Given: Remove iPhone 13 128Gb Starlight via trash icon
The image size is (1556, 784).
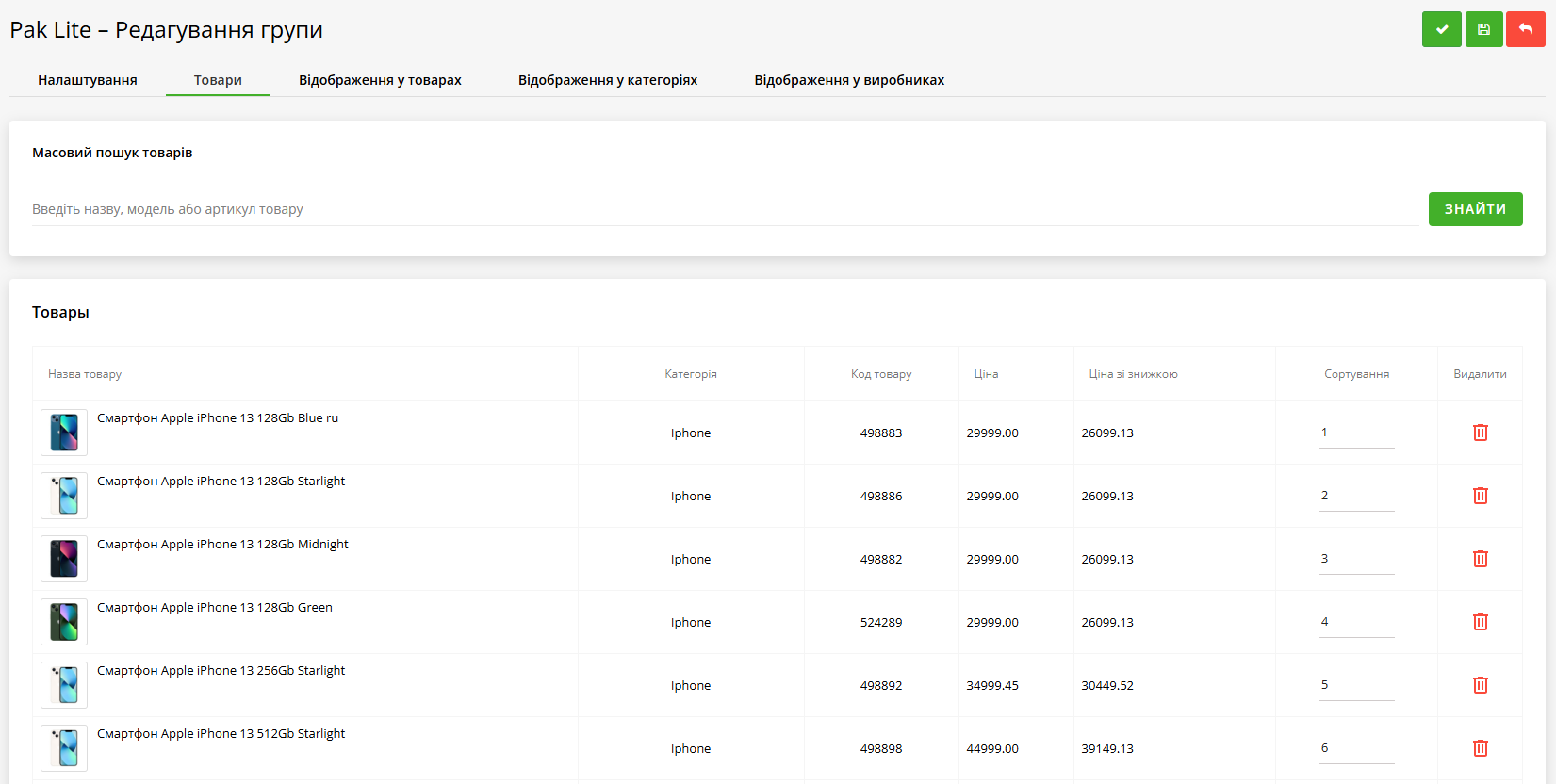Looking at the screenshot, I should coord(1480,496).
